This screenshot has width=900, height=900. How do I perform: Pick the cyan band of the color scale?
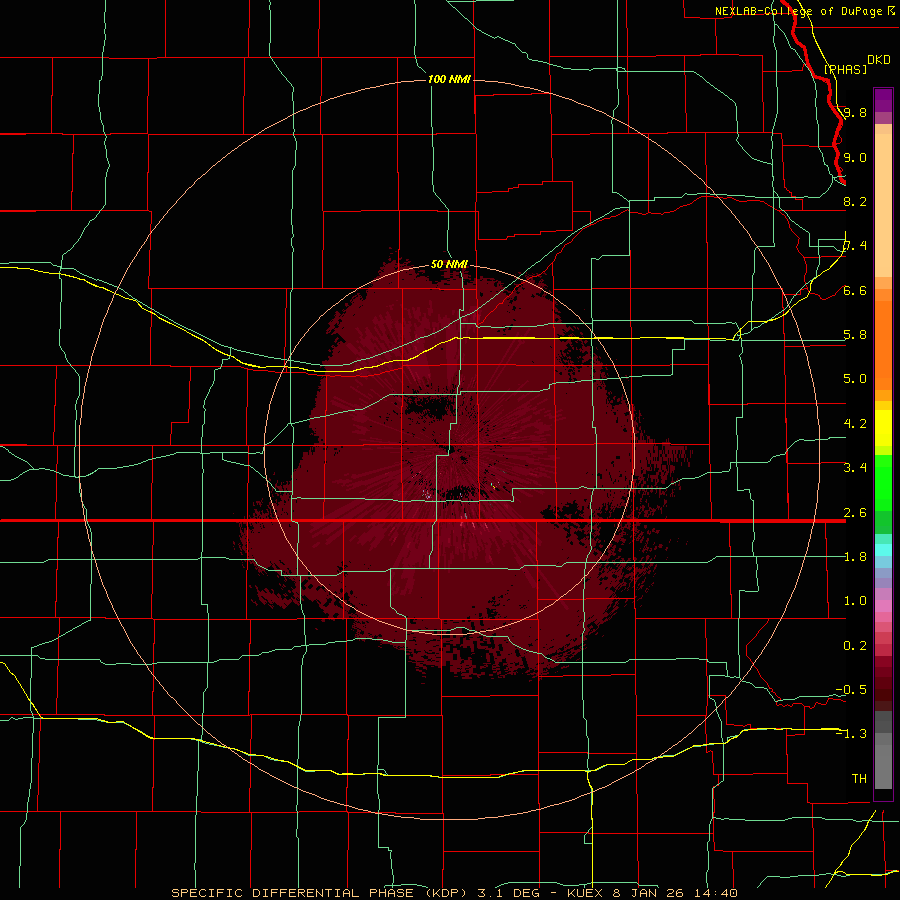(x=883, y=550)
